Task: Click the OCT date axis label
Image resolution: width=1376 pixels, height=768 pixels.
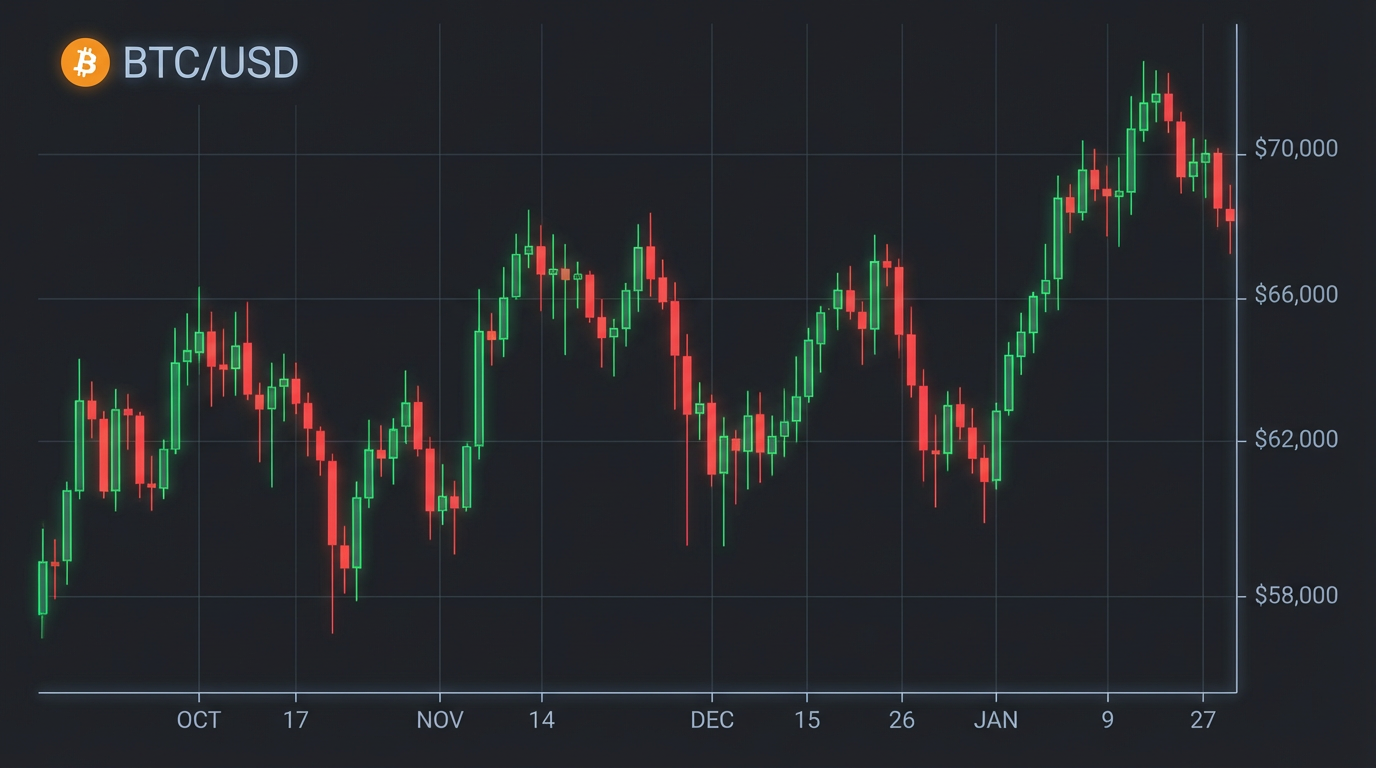Action: pos(198,720)
